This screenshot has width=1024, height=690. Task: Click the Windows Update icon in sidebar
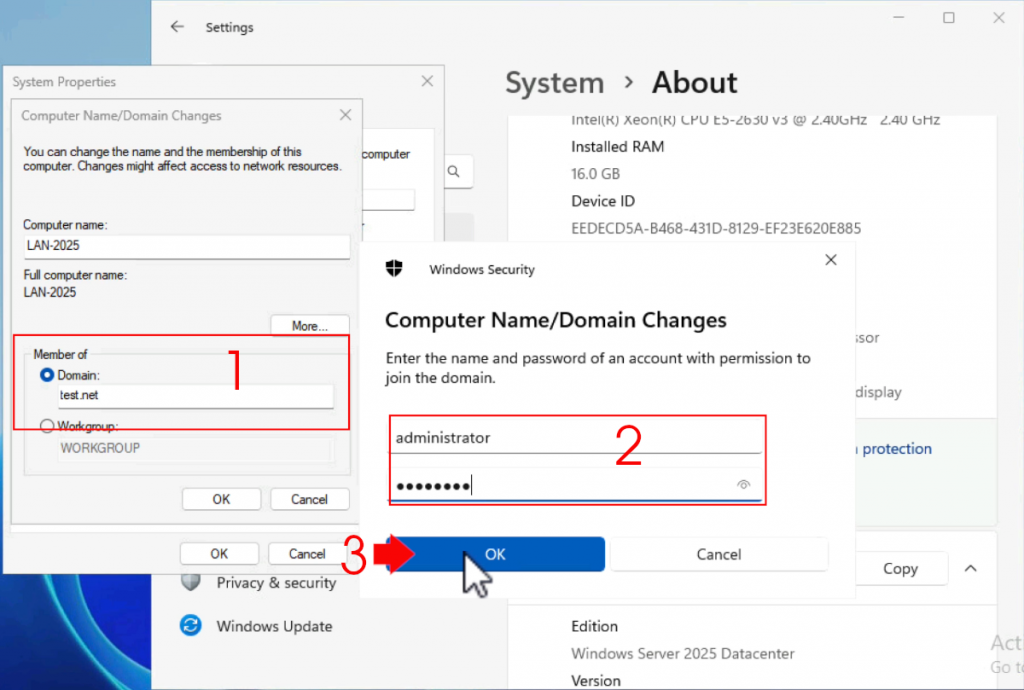[x=191, y=626]
